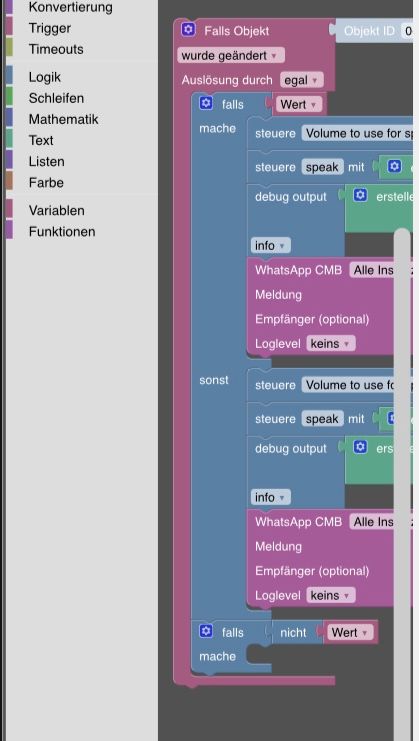Expand first info log level dropdown
Viewport: 419px width, 741px height.
click(x=271, y=246)
